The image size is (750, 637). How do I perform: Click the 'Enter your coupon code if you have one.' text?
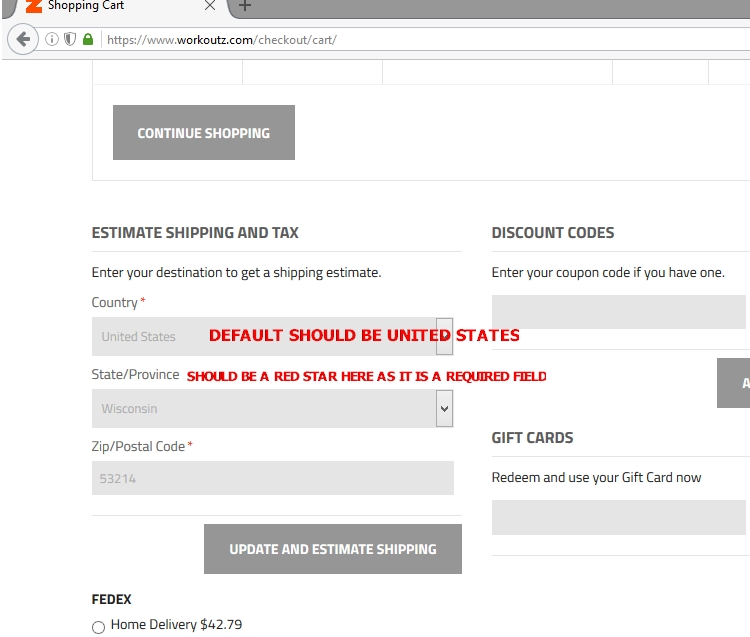608,273
